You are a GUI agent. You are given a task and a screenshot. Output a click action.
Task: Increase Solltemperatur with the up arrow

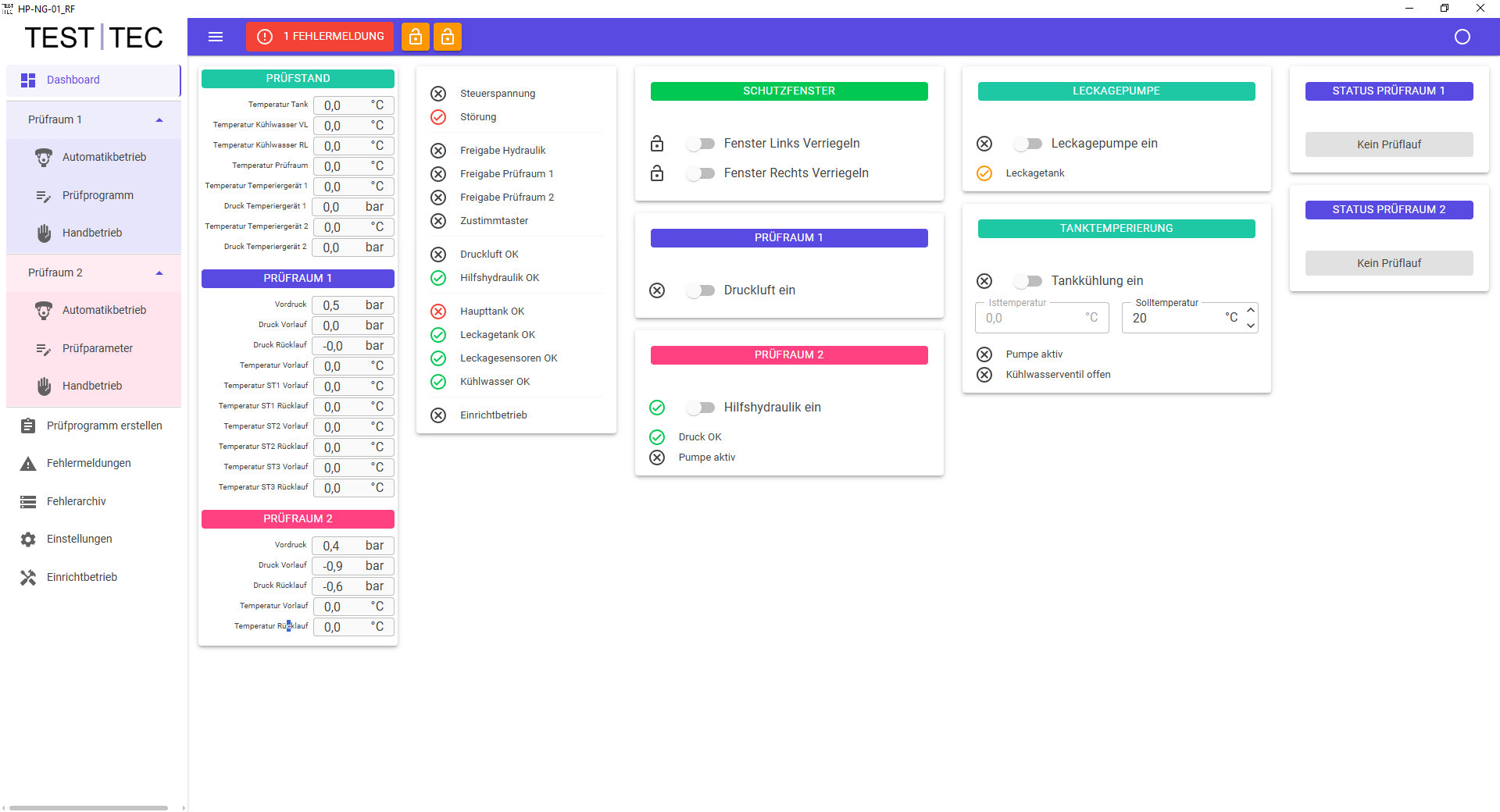(x=1250, y=311)
